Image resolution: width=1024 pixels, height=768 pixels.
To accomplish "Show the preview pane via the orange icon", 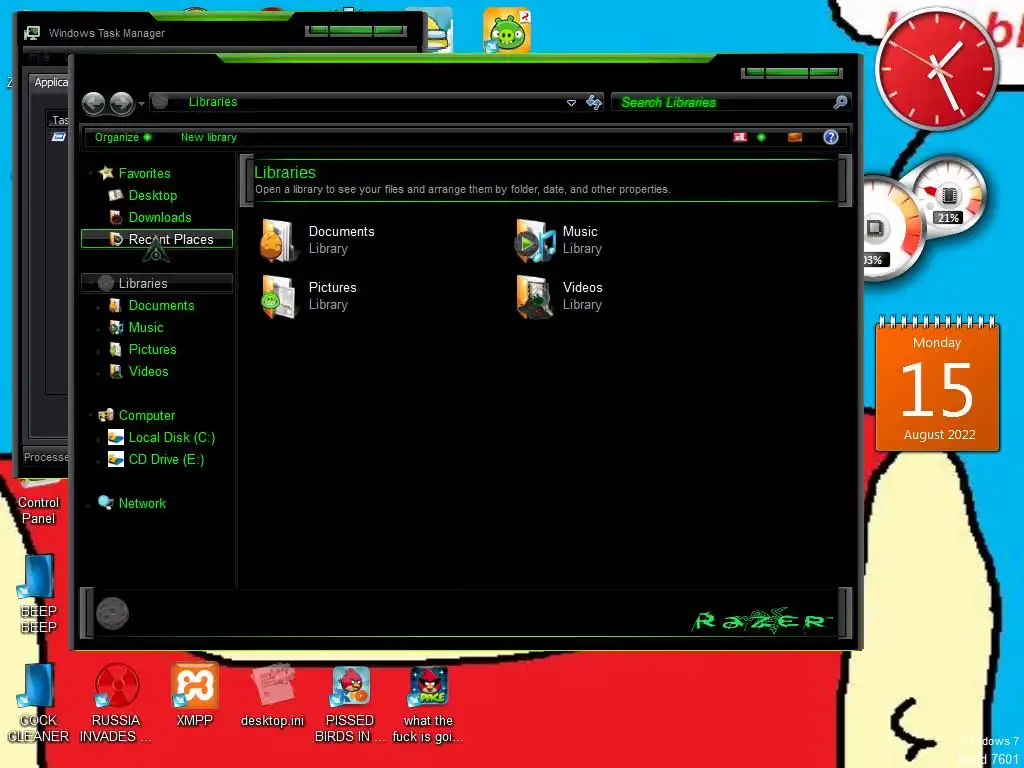I will tap(795, 137).
